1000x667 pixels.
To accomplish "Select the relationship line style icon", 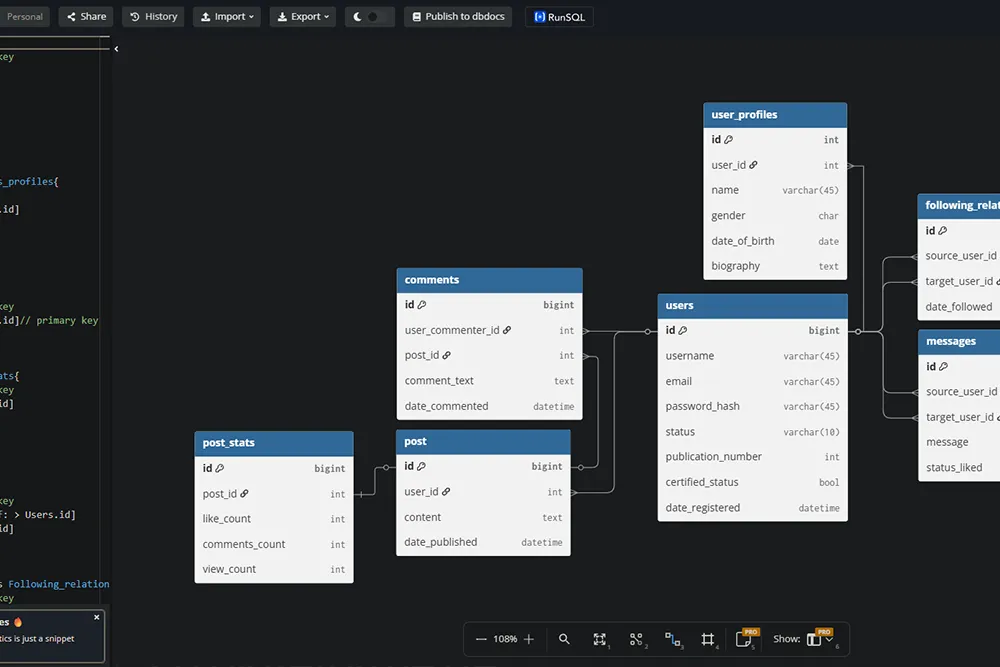I will tap(672, 639).
